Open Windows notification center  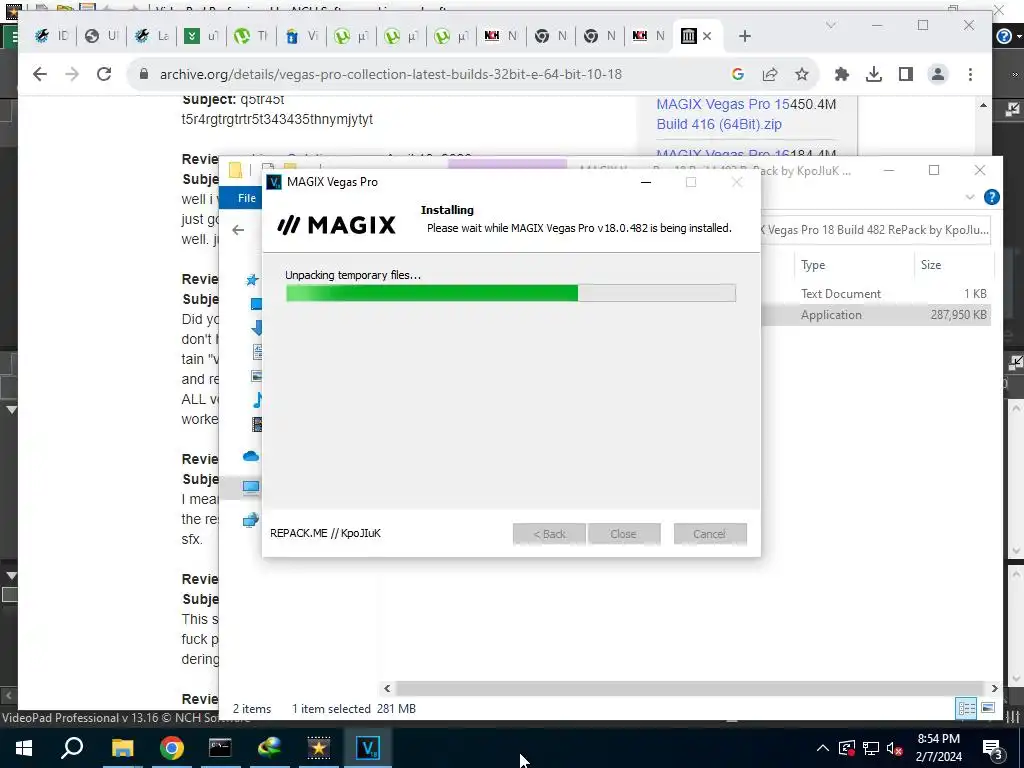coord(992,748)
